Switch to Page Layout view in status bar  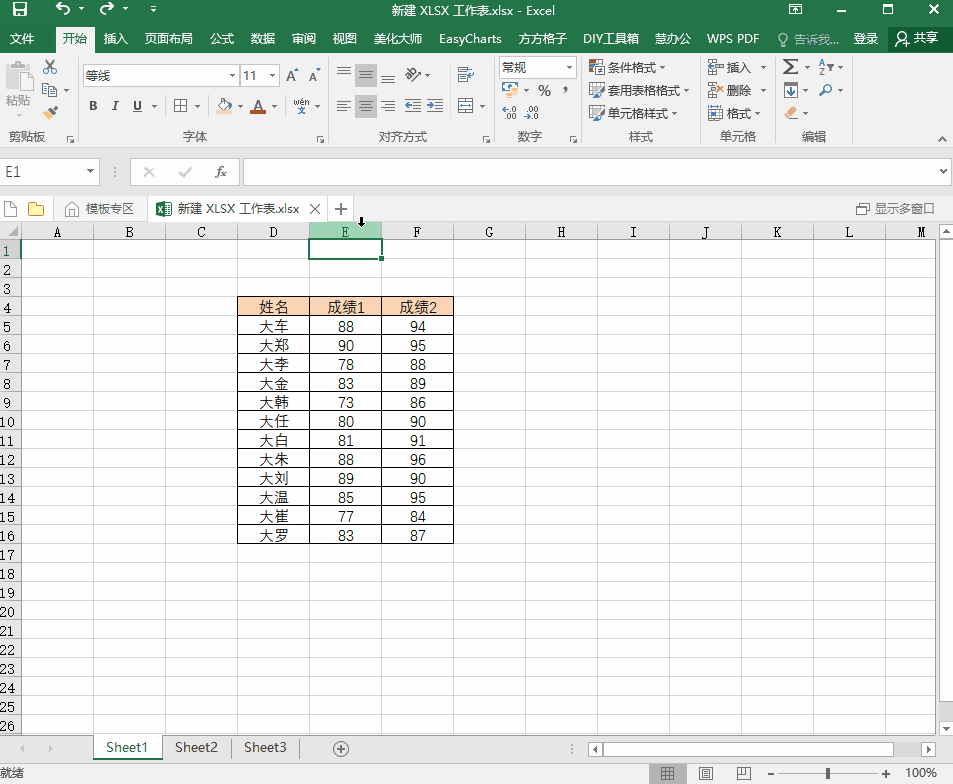[706, 773]
